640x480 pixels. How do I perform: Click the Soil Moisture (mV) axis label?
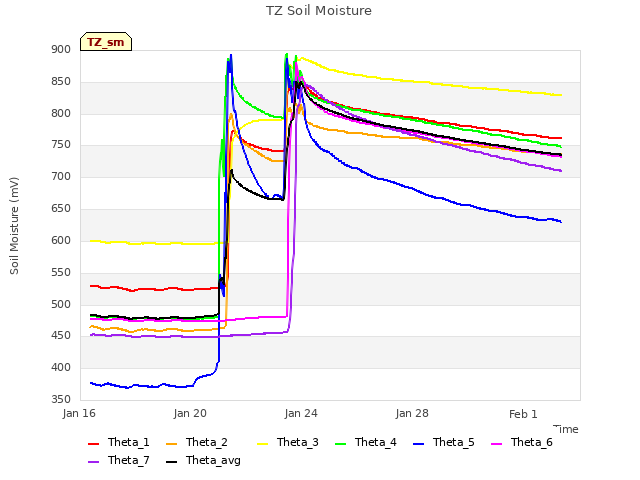click(x=14, y=226)
